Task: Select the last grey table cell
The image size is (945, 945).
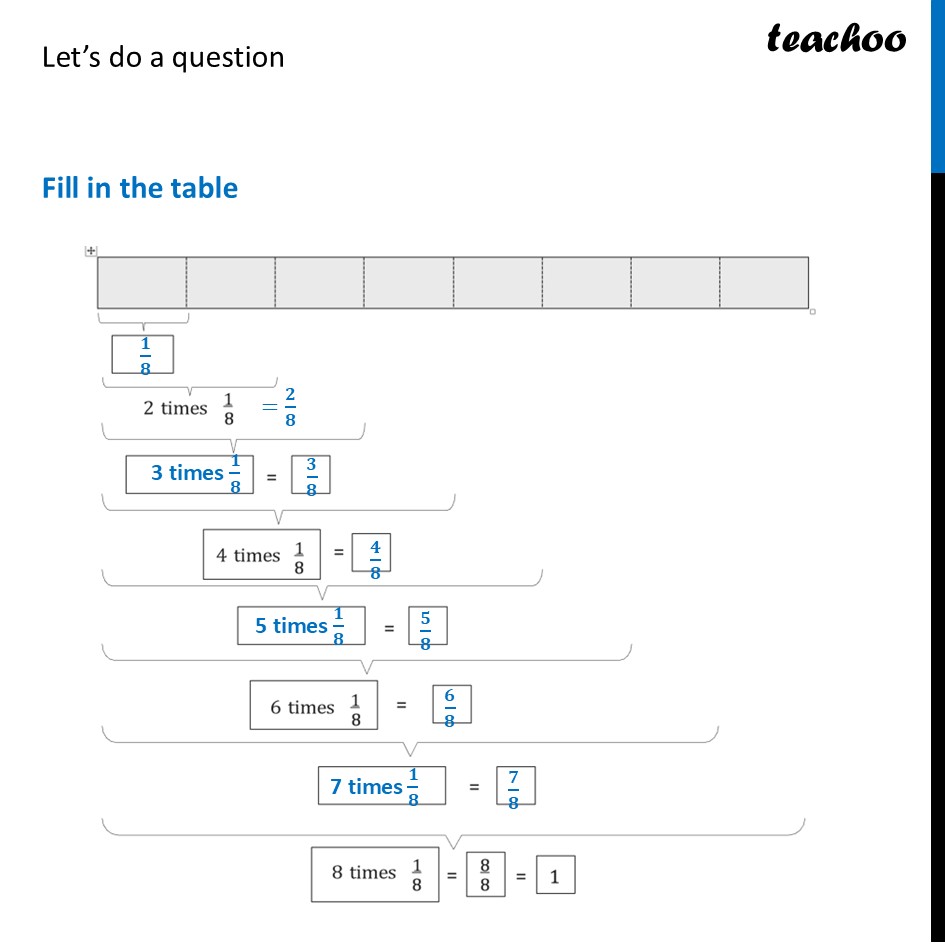Action: [x=764, y=283]
